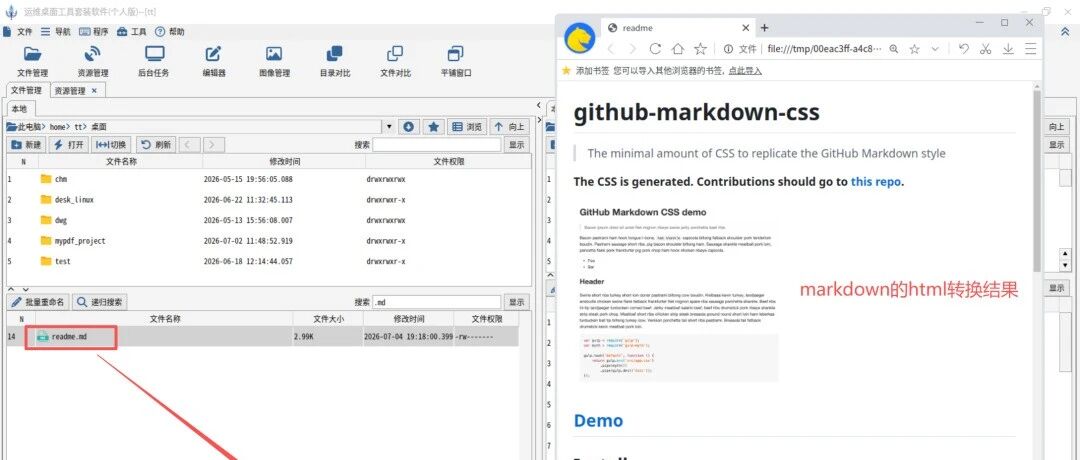Viewport: 1080px width, 460px height.
Task: Open the 资源管理 resource manager tool
Action: tap(92, 61)
